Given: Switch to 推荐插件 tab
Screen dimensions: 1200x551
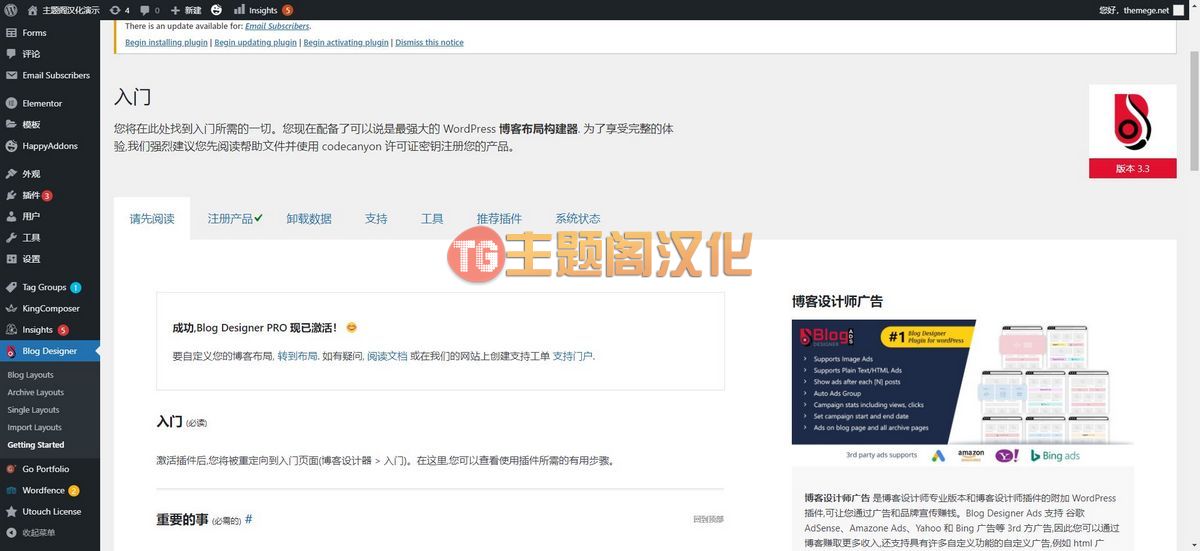Looking at the screenshot, I should 499,218.
